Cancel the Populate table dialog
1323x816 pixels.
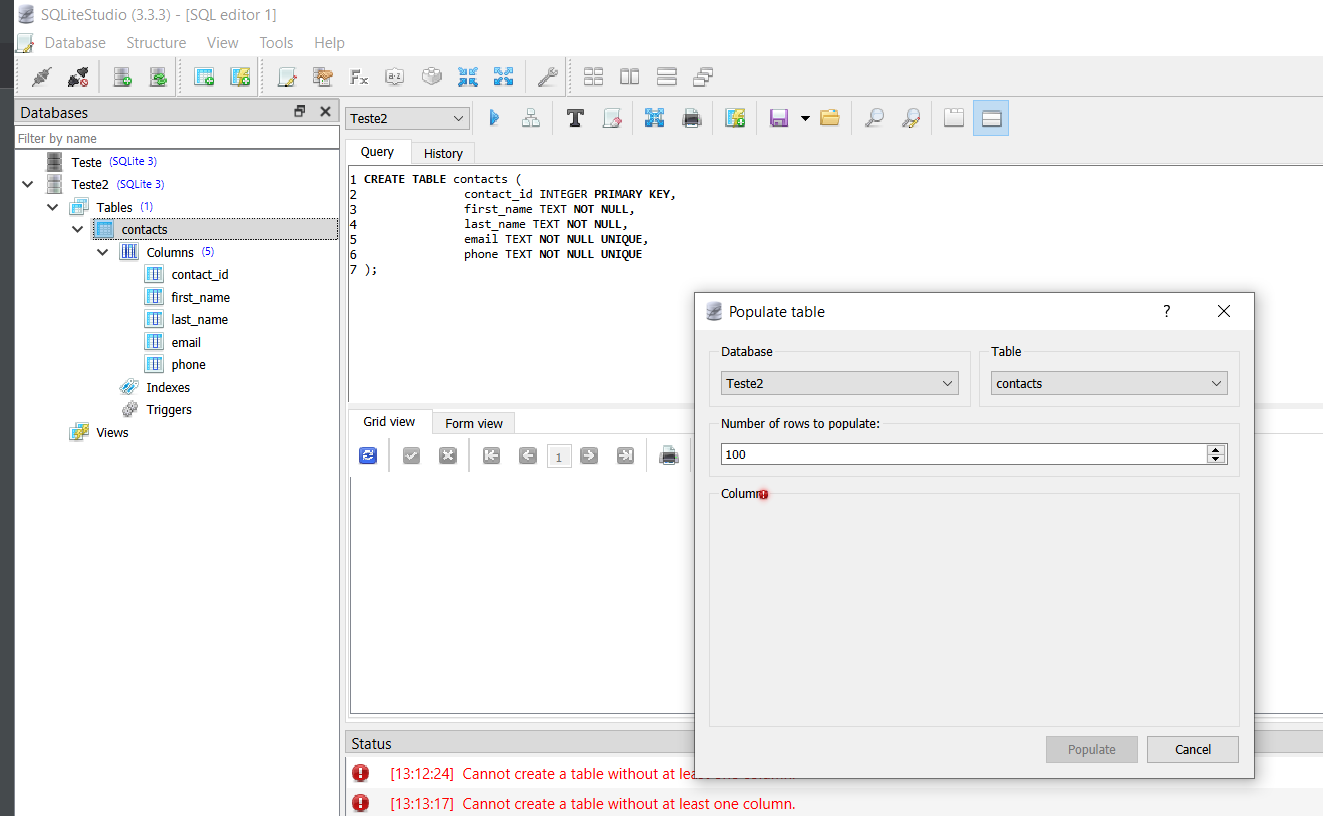1192,749
